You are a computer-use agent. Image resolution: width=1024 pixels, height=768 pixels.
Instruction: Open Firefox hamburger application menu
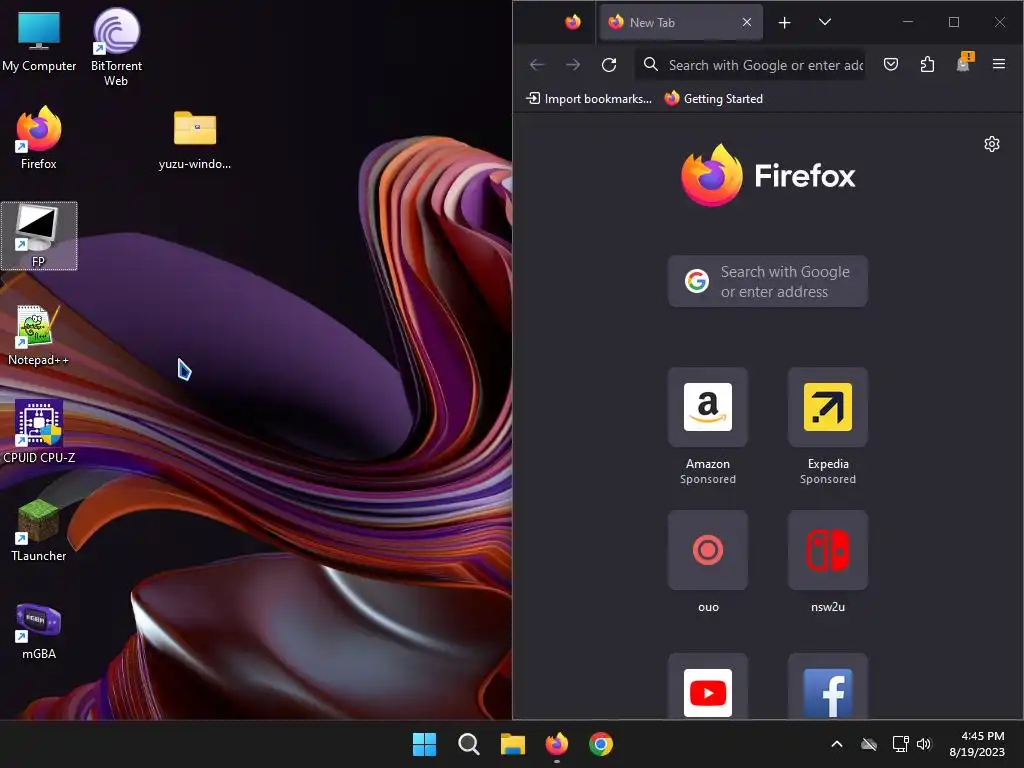point(999,64)
